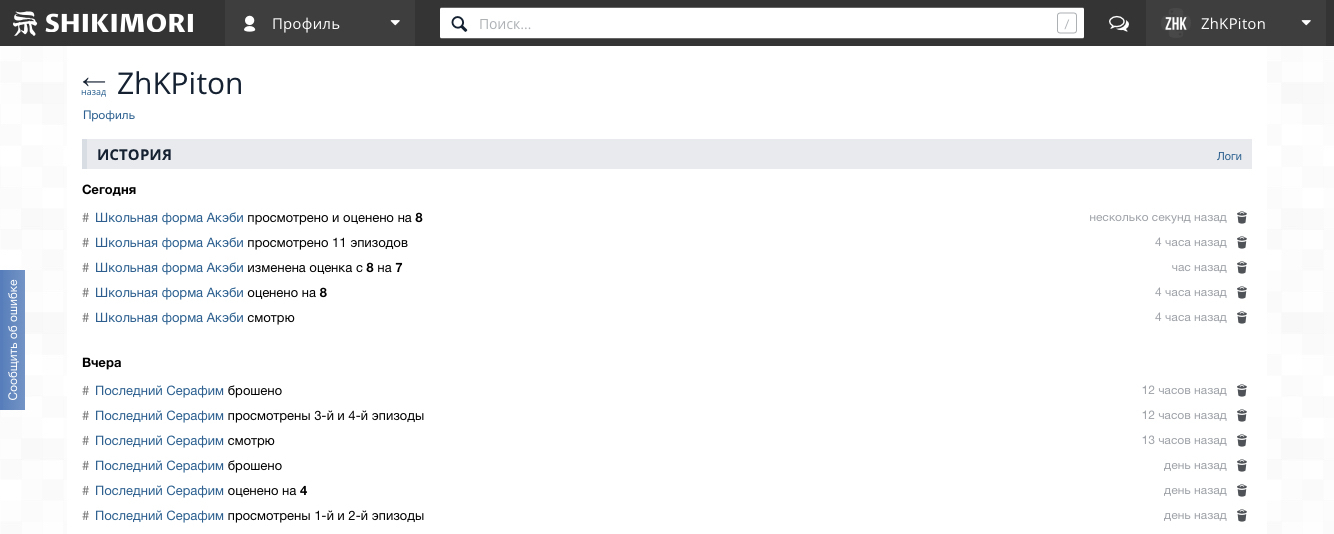Screen dimensions: 1334x534
Task: Click the ZhKPiton page title
Action: [x=180, y=83]
